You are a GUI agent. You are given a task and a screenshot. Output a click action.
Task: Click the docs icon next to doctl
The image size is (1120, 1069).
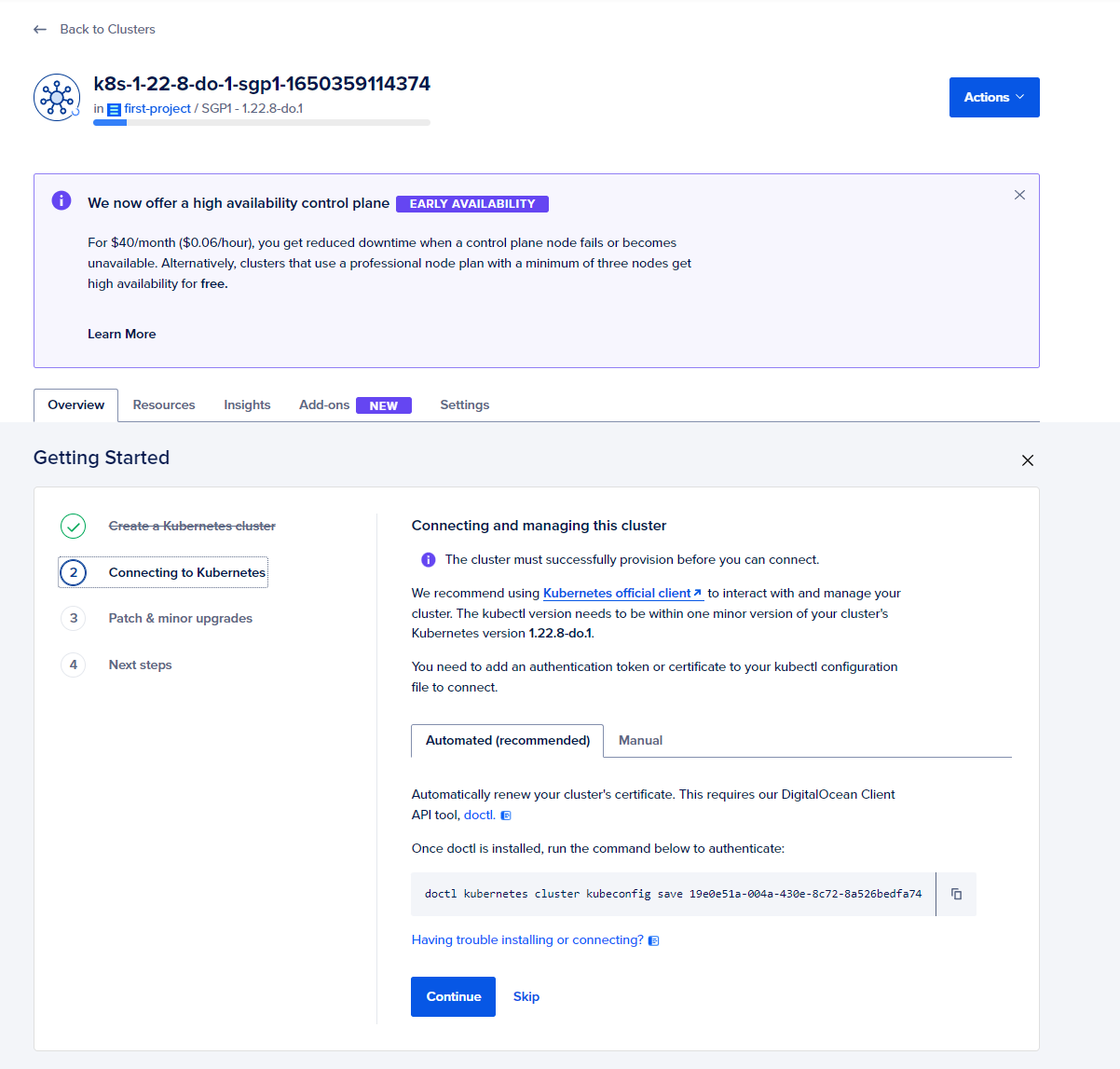click(x=506, y=815)
